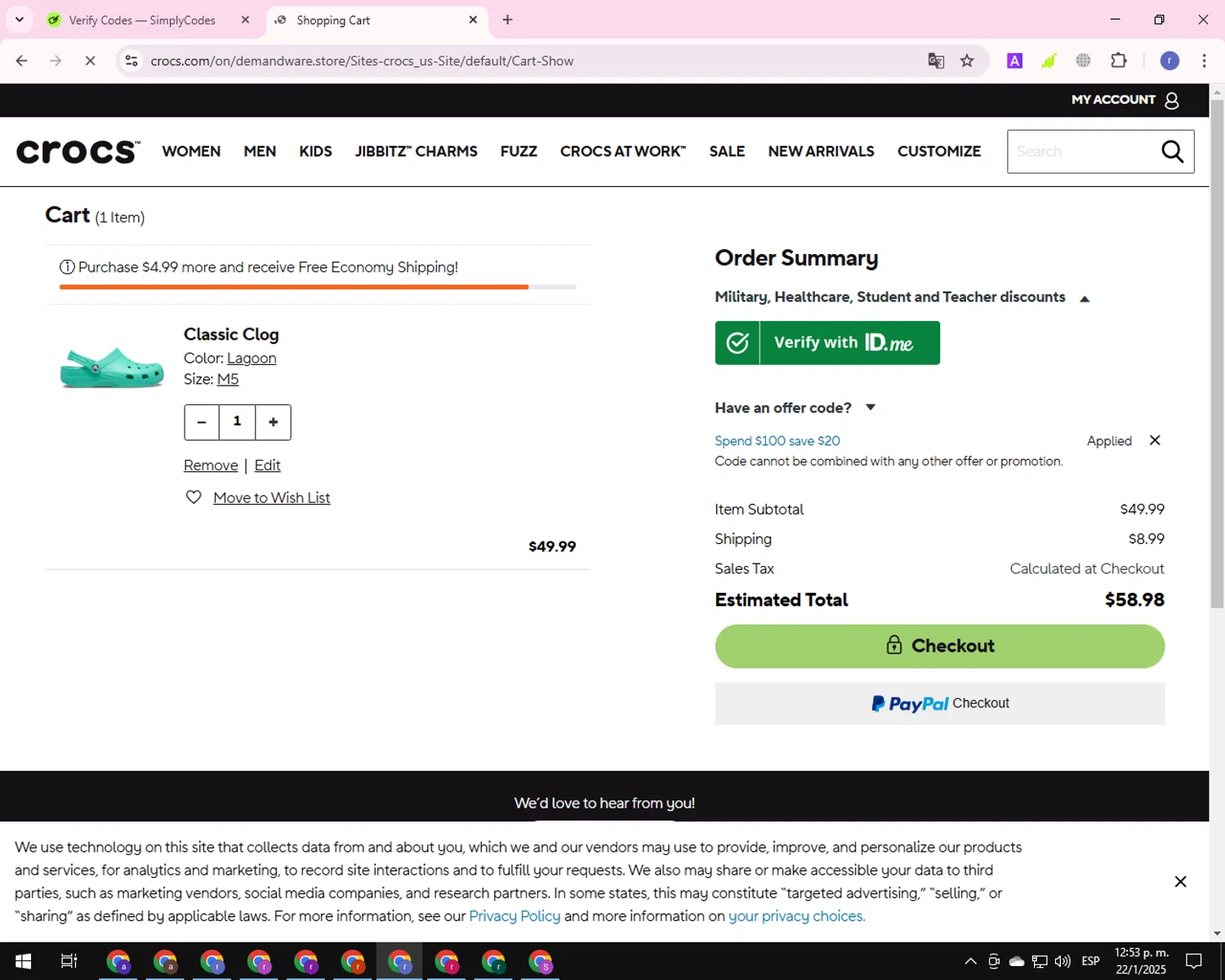Bookmark this page with the star icon
The image size is (1225, 980).
(x=967, y=60)
